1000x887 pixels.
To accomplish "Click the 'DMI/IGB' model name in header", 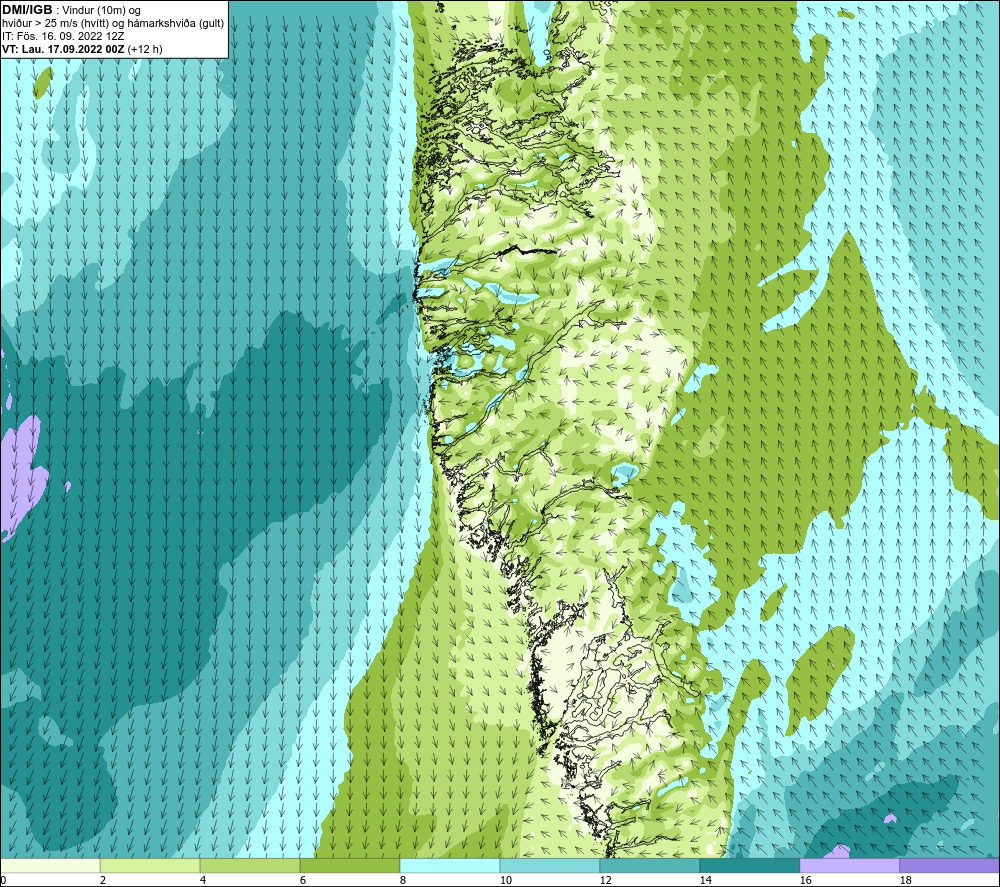I will 27,10.
